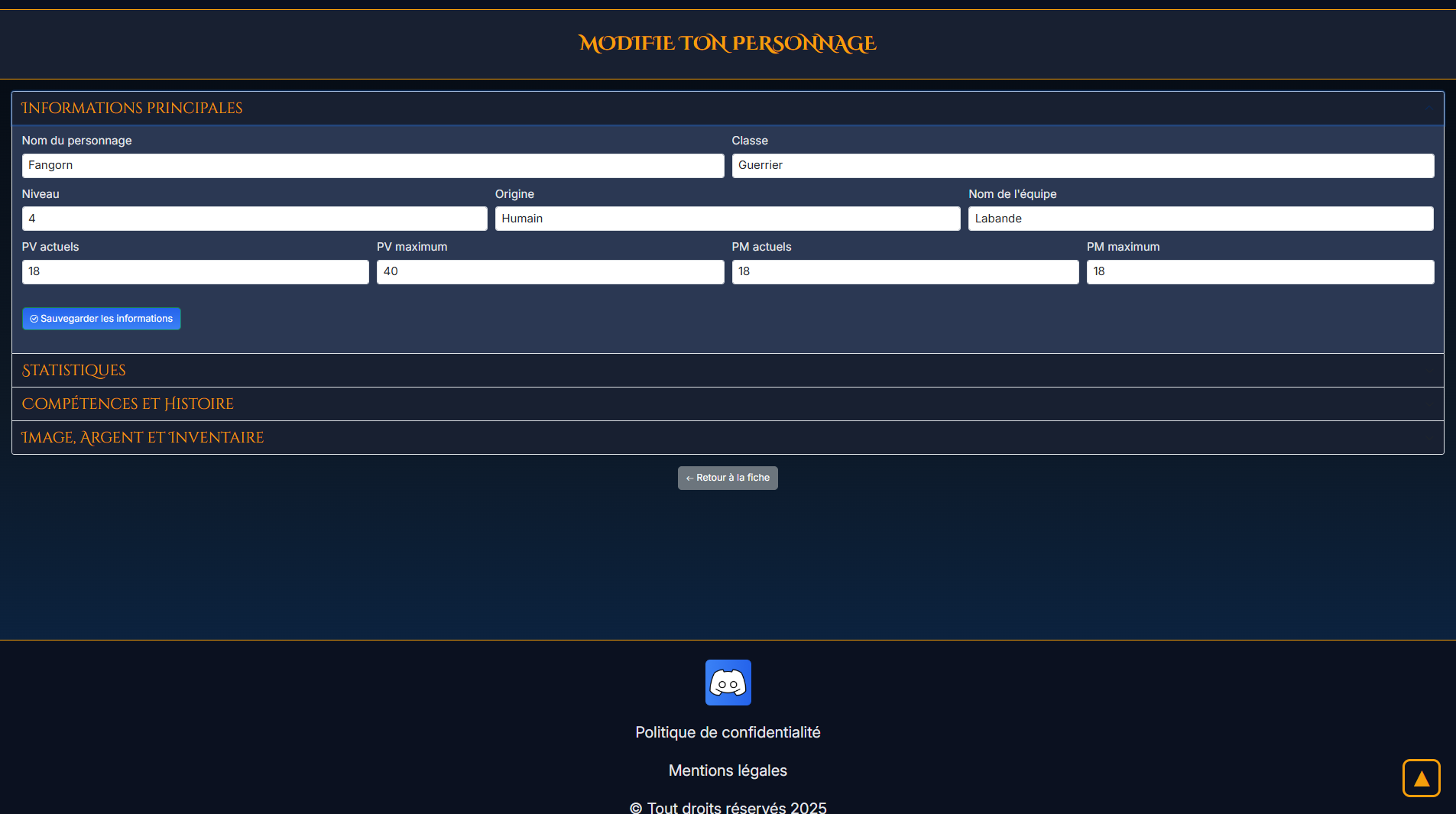Click the Modifie ton personnage heading
Screen dimensions: 1456x814
coord(728,44)
